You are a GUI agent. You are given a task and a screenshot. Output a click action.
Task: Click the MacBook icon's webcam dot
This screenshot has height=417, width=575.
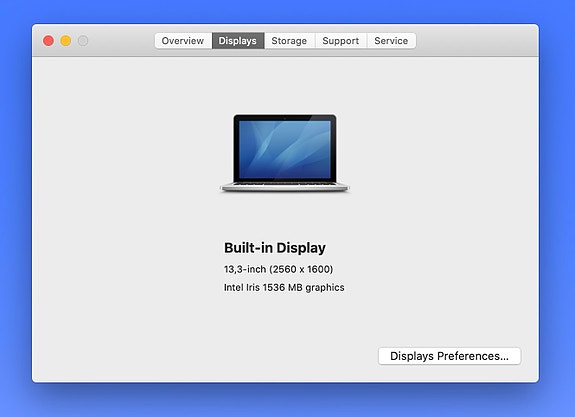[285, 118]
